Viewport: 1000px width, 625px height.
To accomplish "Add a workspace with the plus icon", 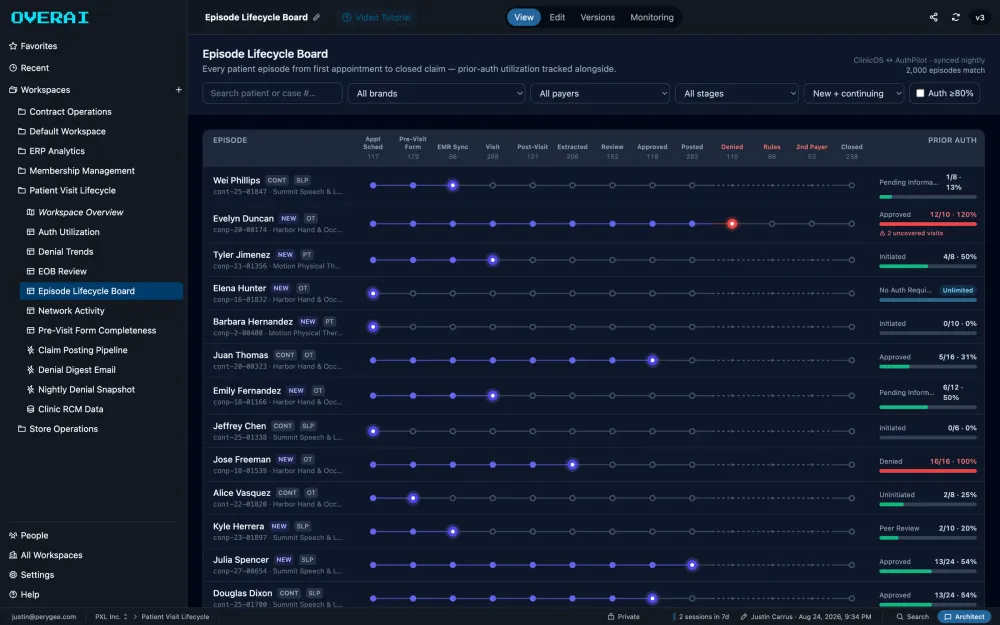I will pos(179,90).
